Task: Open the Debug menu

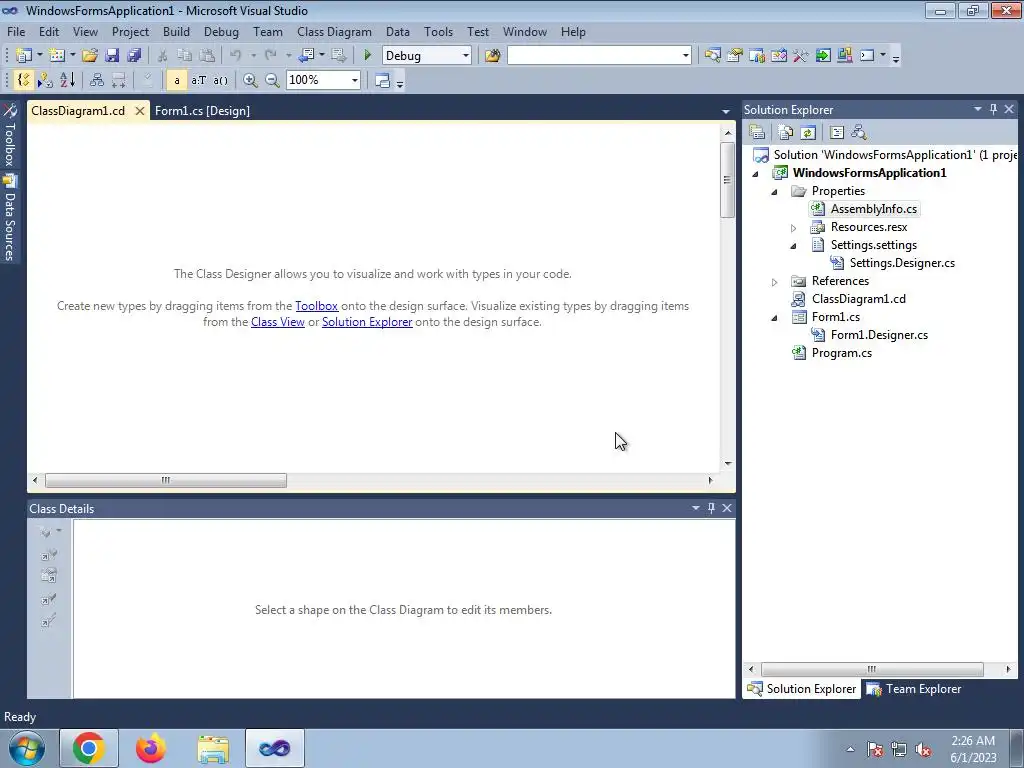Action: (221, 31)
